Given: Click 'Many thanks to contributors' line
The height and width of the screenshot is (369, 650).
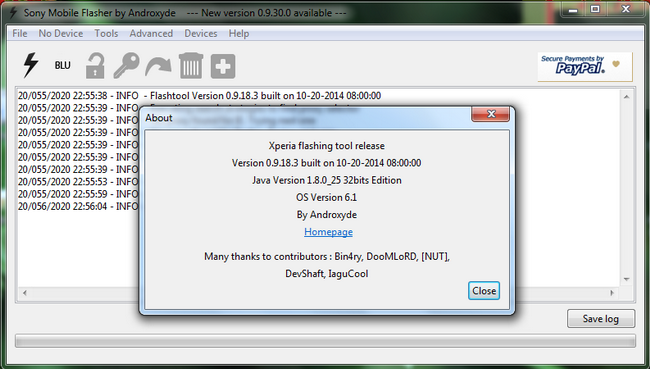Looking at the screenshot, I should 327,257.
